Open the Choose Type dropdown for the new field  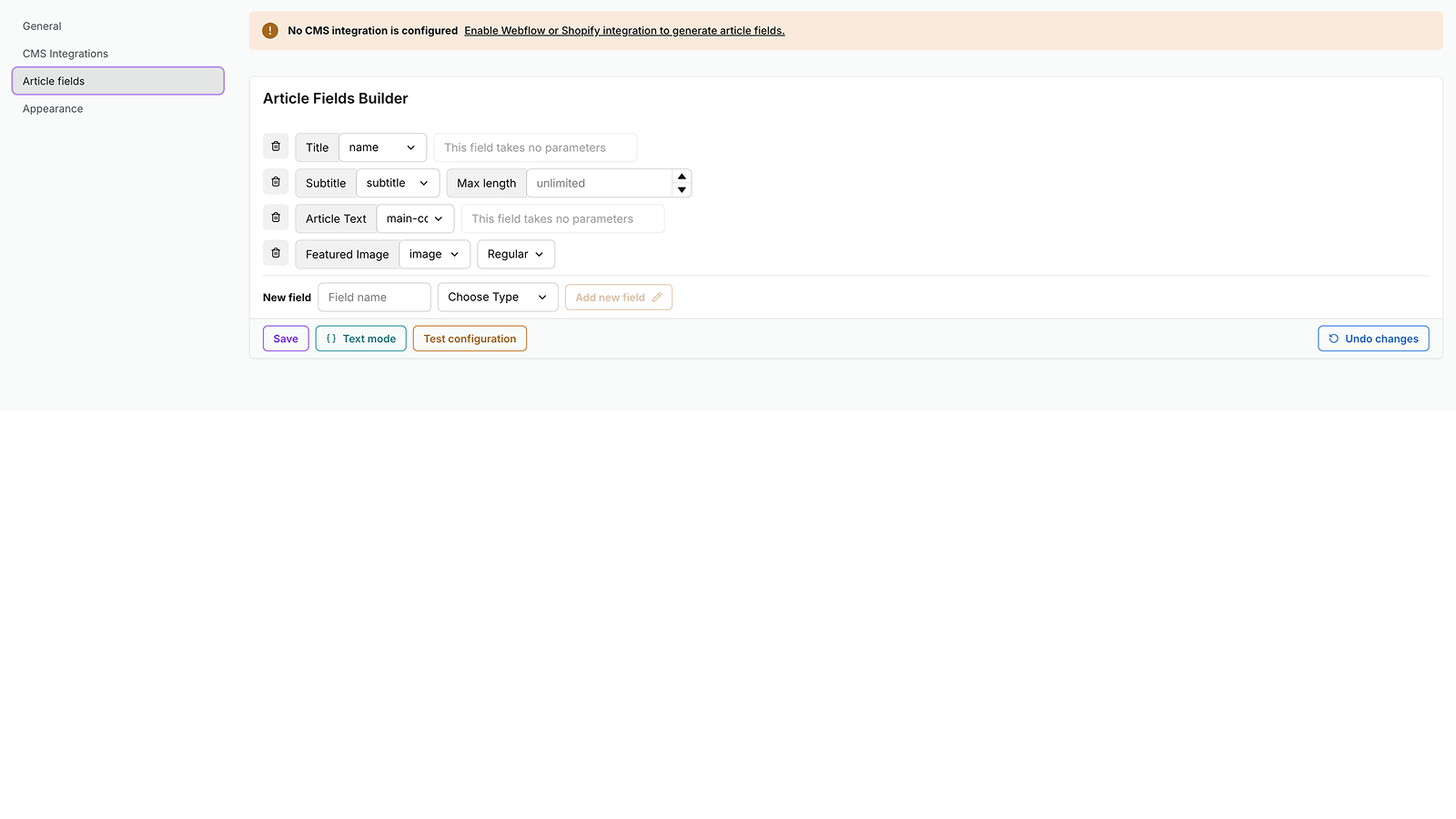point(497,297)
